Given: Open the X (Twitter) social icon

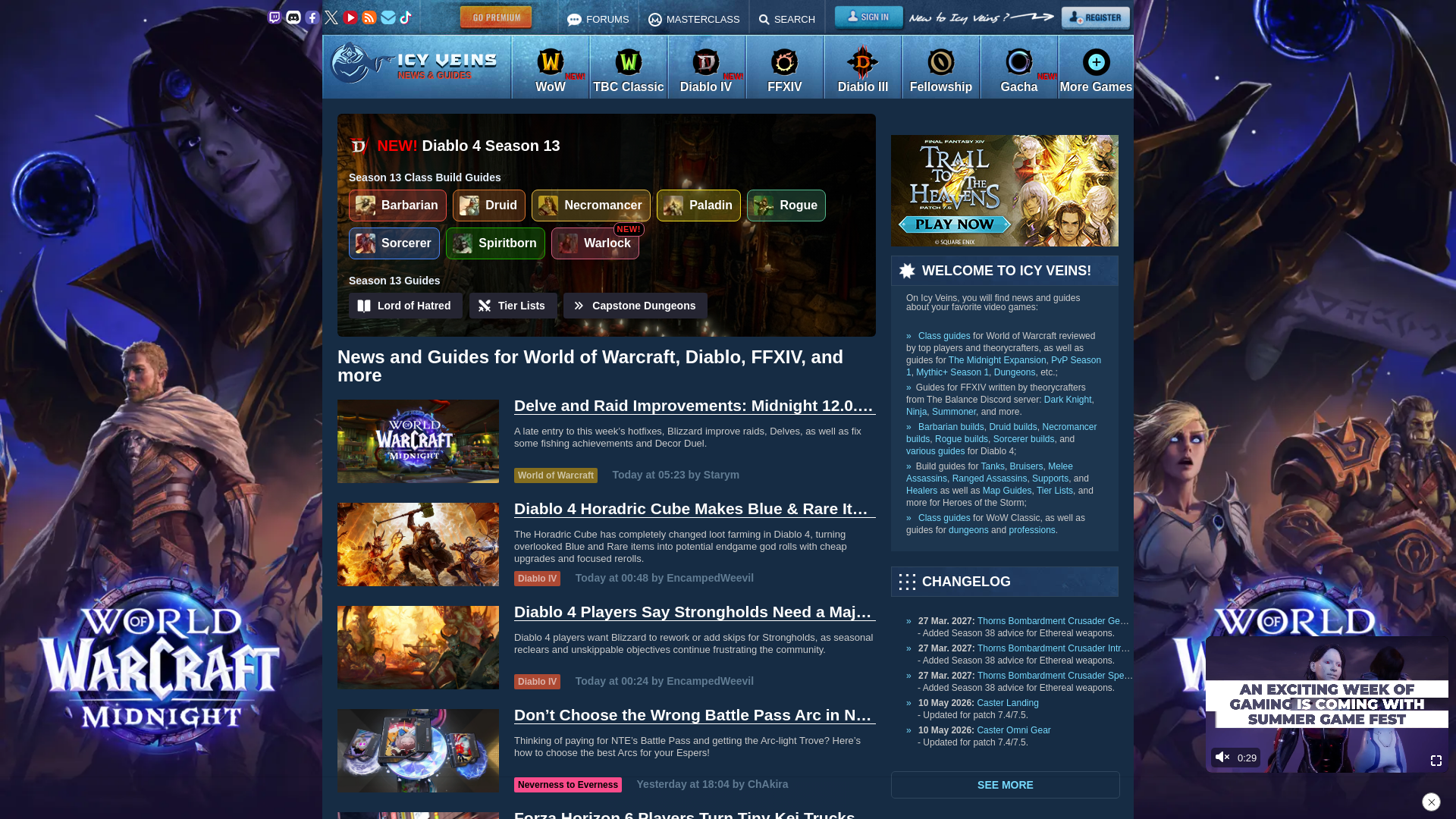Looking at the screenshot, I should click(331, 17).
